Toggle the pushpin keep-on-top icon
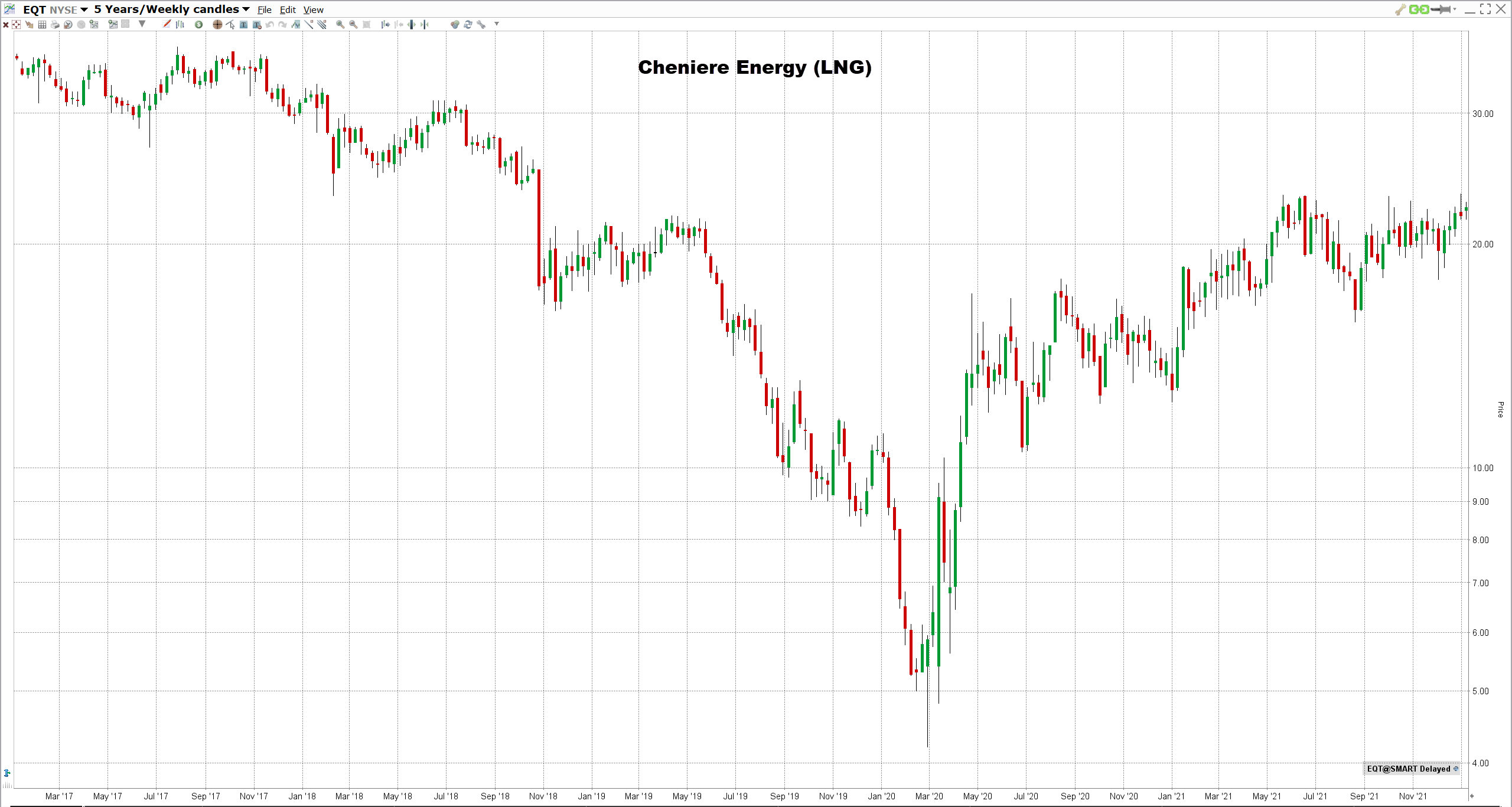This screenshot has width=1512, height=807. pos(1441,9)
